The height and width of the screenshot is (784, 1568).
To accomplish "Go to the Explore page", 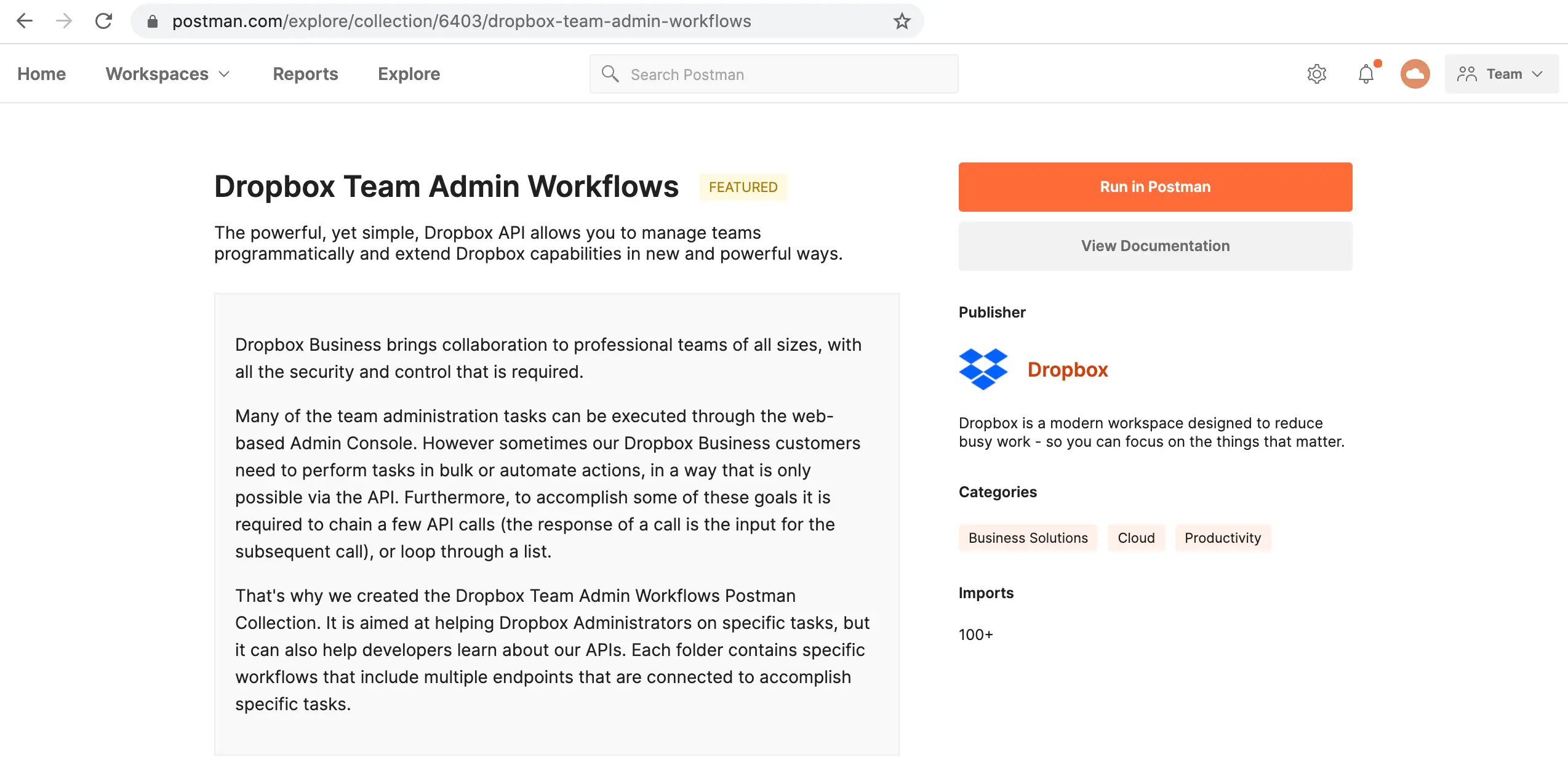I will [409, 74].
